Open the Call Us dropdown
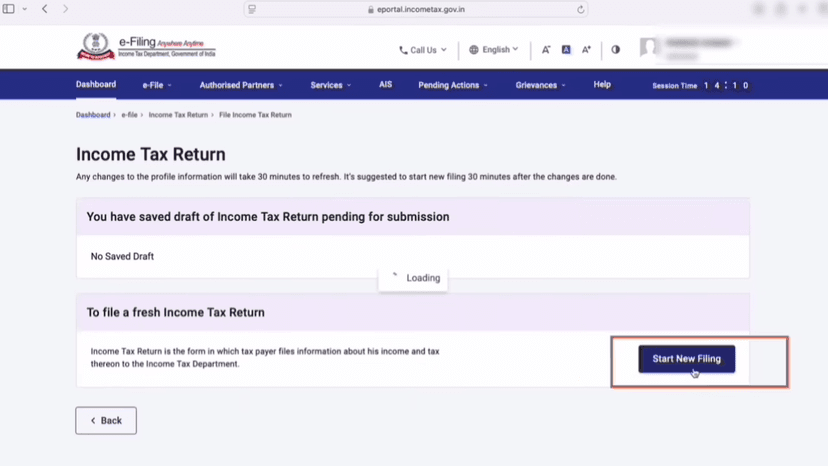The image size is (828, 466). pyautogui.click(x=422, y=50)
